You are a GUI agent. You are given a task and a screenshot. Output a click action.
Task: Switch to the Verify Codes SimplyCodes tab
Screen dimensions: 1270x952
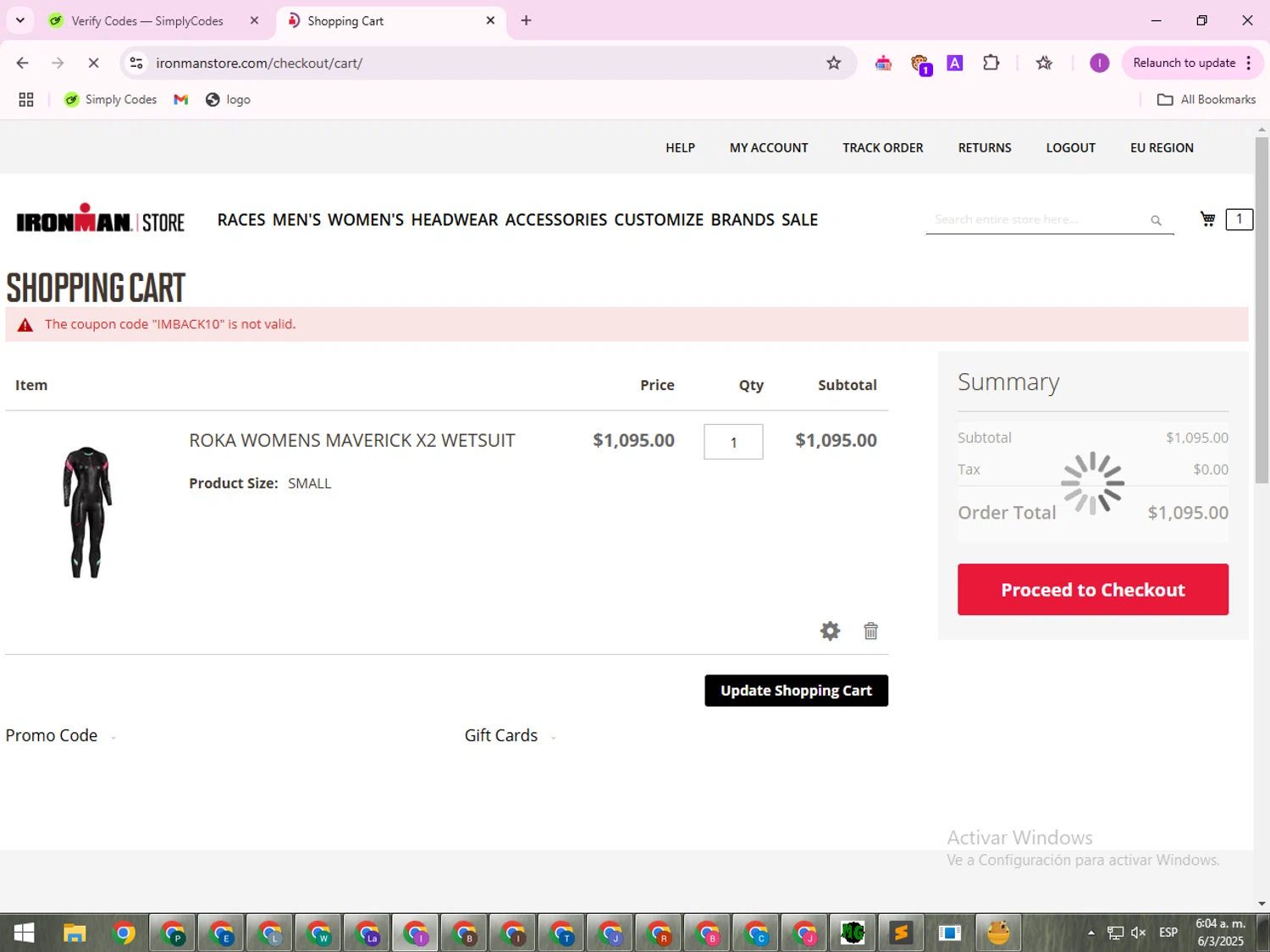pos(147,21)
